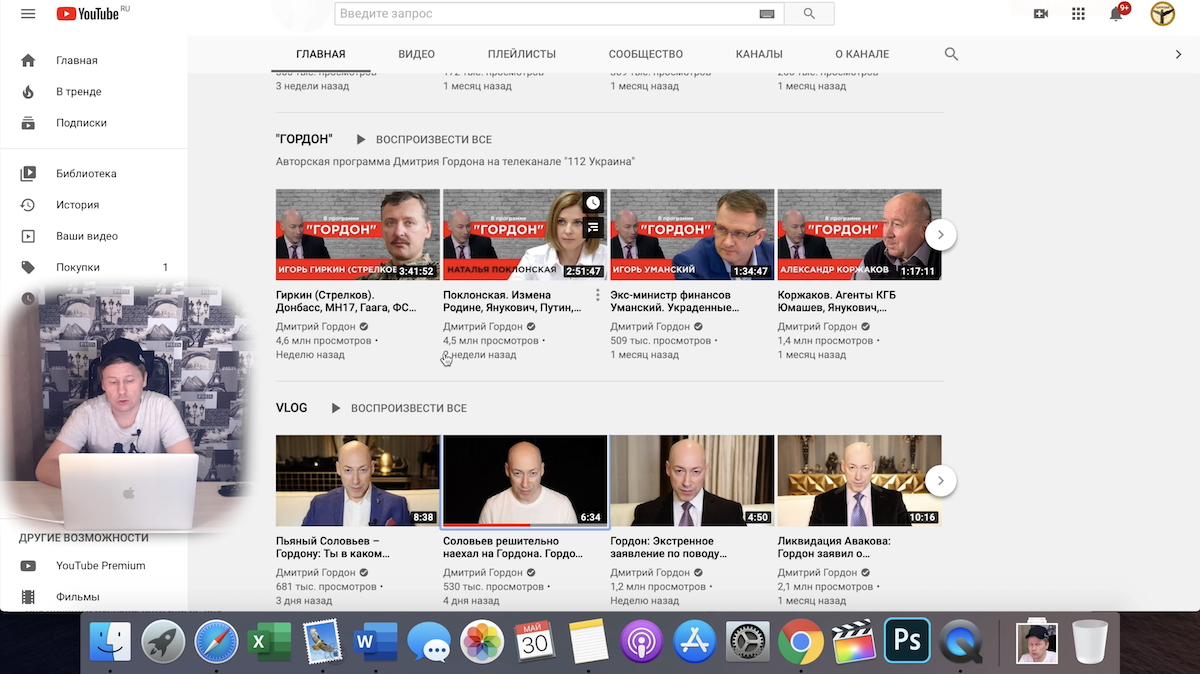Play all videos in VLOG section

[x=398, y=408]
